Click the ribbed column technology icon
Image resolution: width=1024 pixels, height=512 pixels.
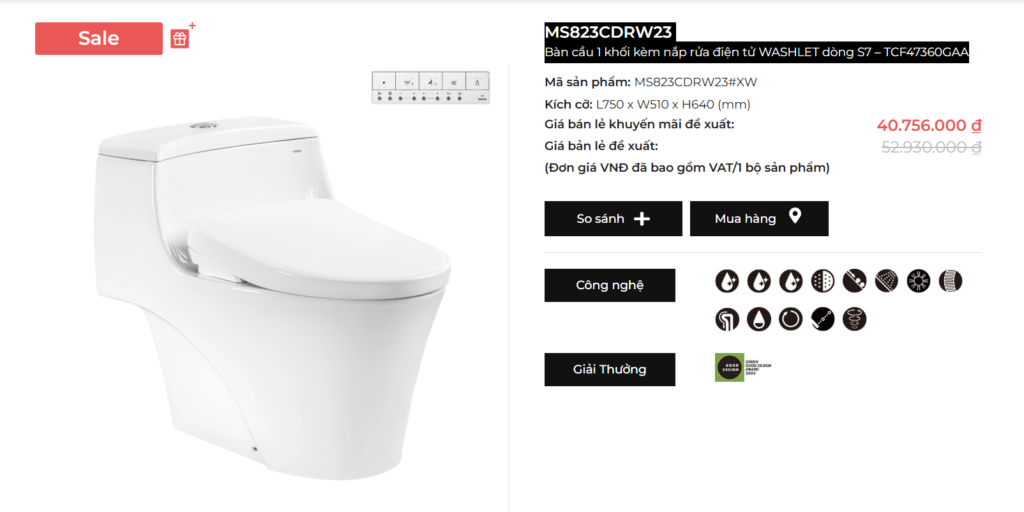[x=950, y=281]
